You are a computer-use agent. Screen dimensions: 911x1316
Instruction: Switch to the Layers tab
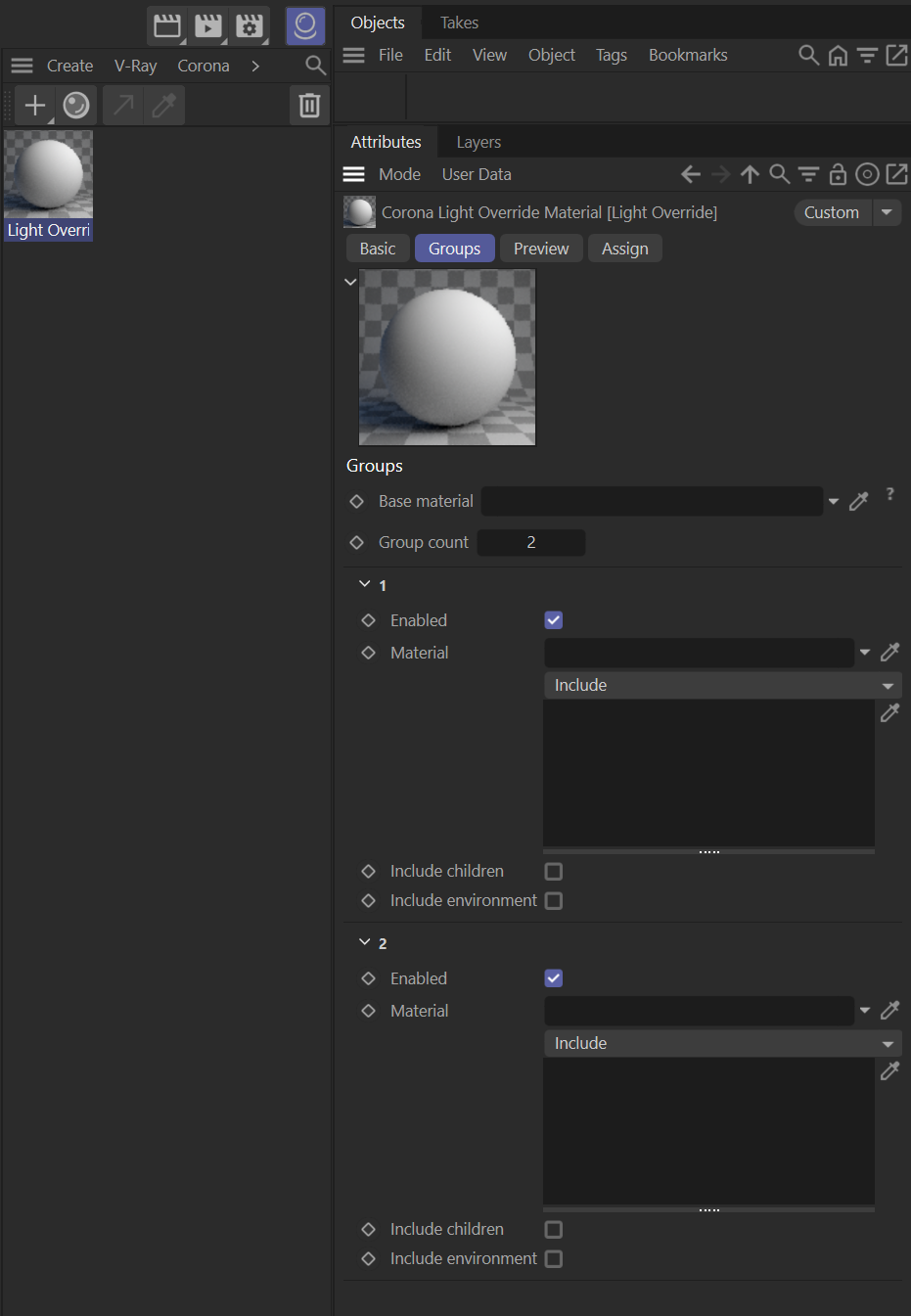pyautogui.click(x=478, y=142)
